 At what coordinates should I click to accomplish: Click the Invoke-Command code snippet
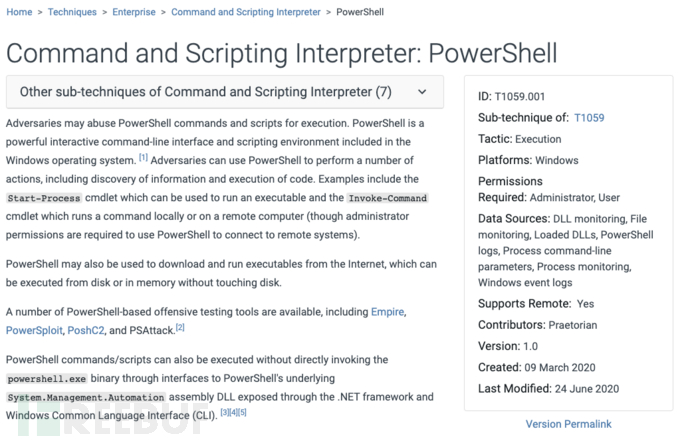coord(388,198)
